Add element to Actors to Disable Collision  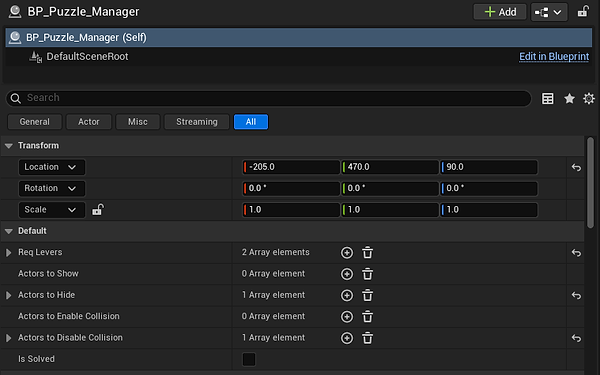click(x=347, y=338)
